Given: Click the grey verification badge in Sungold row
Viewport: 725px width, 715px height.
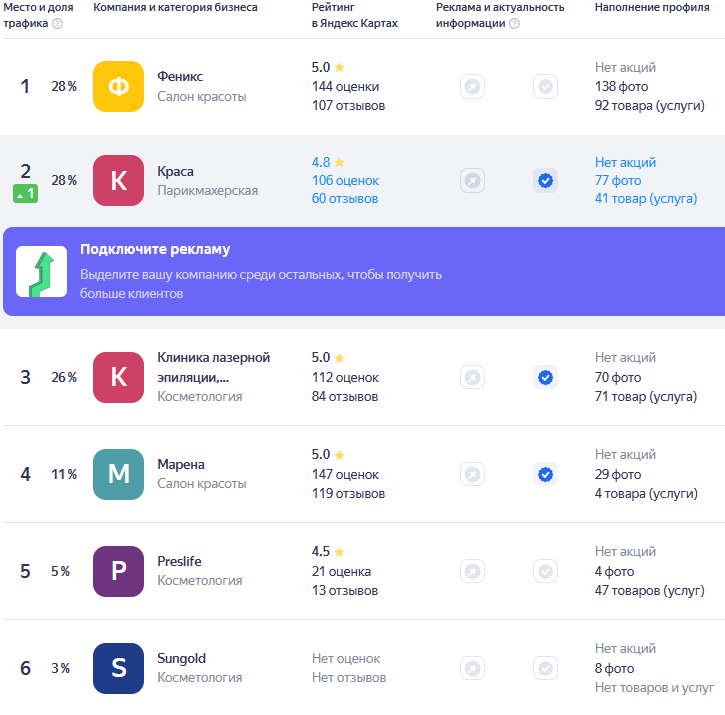Looking at the screenshot, I should tap(546, 668).
